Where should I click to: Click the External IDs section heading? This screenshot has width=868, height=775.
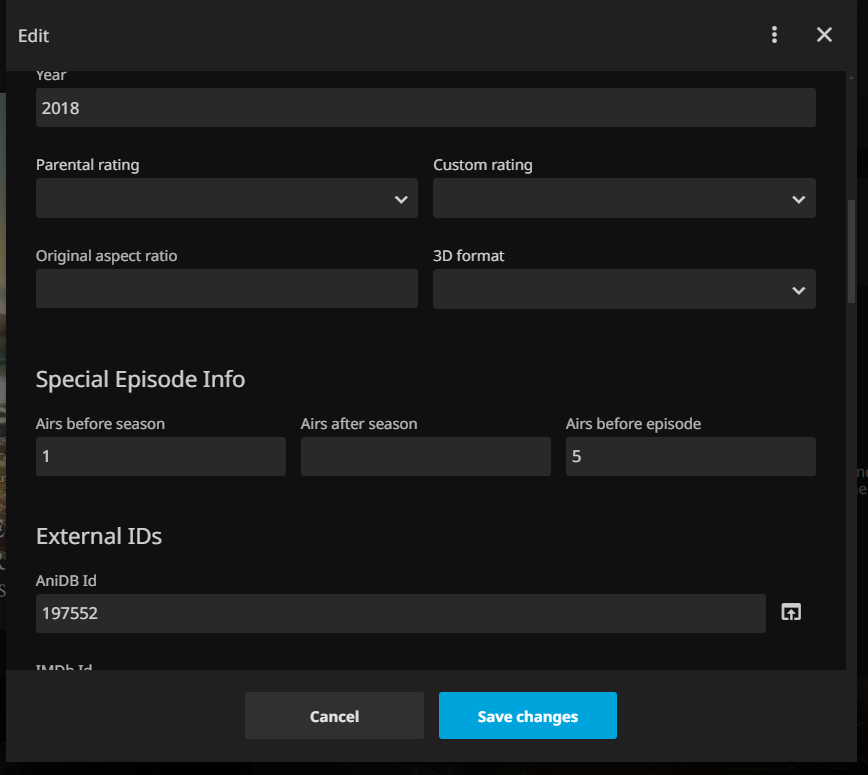click(99, 537)
